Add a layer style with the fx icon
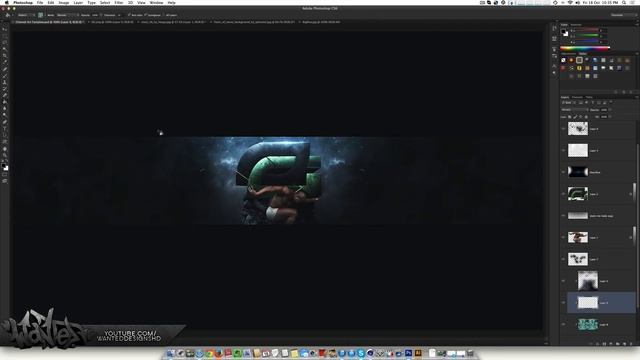The image size is (640, 360). point(598,344)
